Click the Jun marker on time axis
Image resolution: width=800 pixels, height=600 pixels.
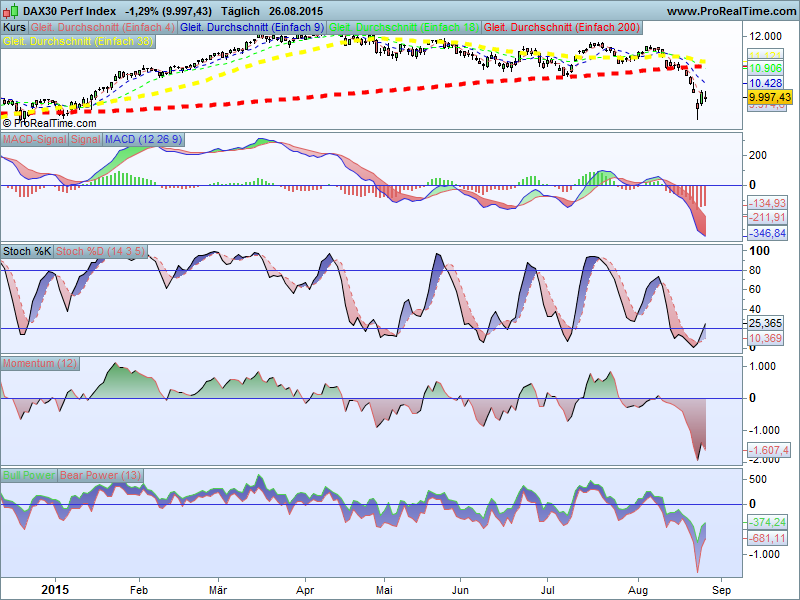[x=460, y=590]
